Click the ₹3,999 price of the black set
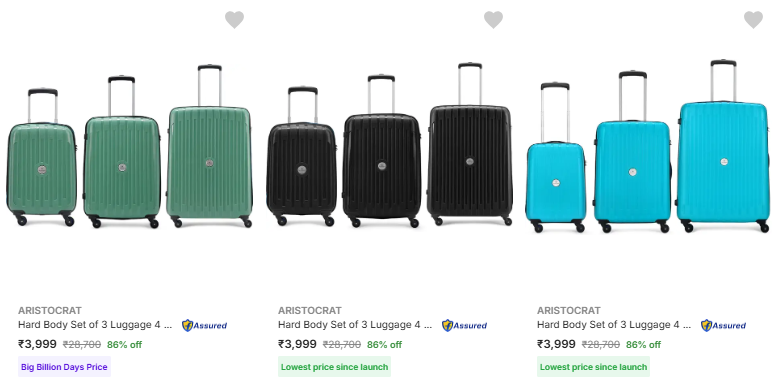The height and width of the screenshot is (378, 779). pos(297,344)
